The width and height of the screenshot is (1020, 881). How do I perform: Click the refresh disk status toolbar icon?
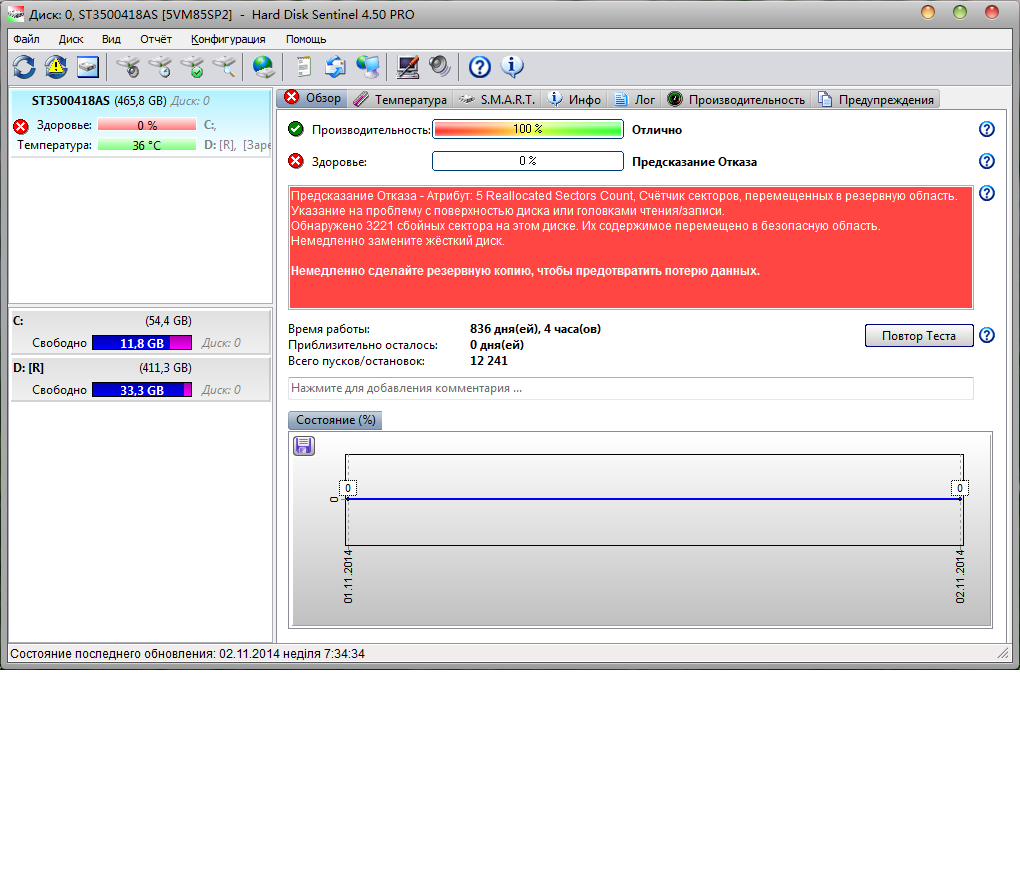[24, 67]
